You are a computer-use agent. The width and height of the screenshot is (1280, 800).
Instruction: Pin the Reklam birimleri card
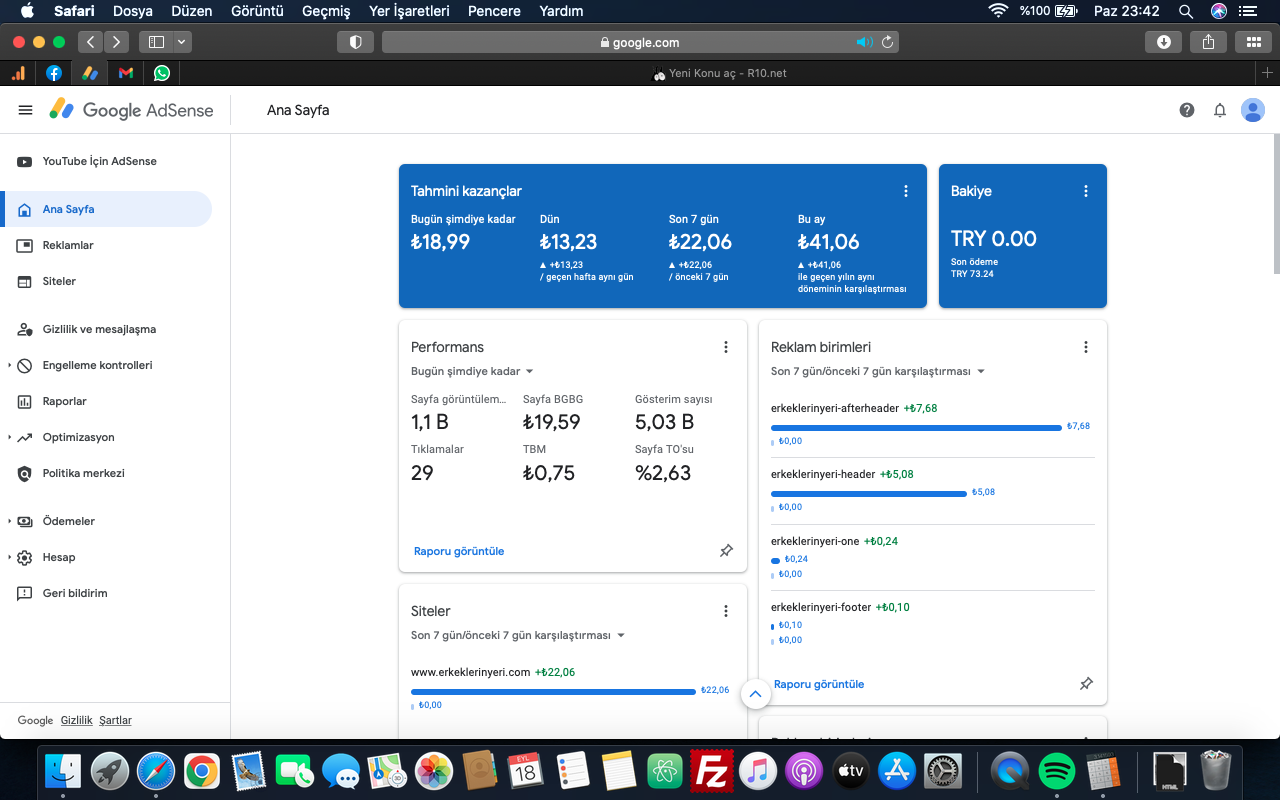coord(1086,684)
